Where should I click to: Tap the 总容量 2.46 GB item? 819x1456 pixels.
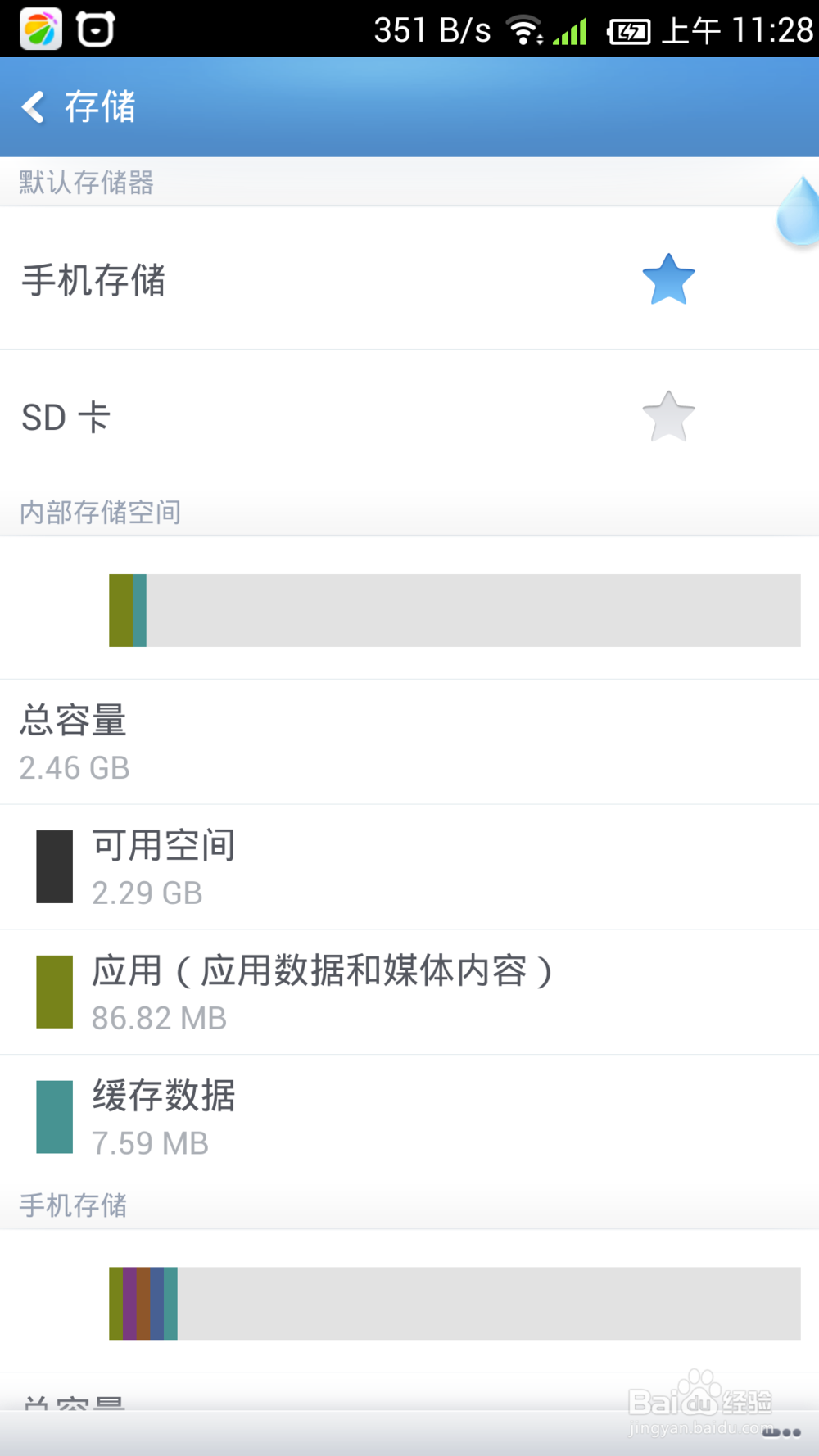click(x=409, y=742)
